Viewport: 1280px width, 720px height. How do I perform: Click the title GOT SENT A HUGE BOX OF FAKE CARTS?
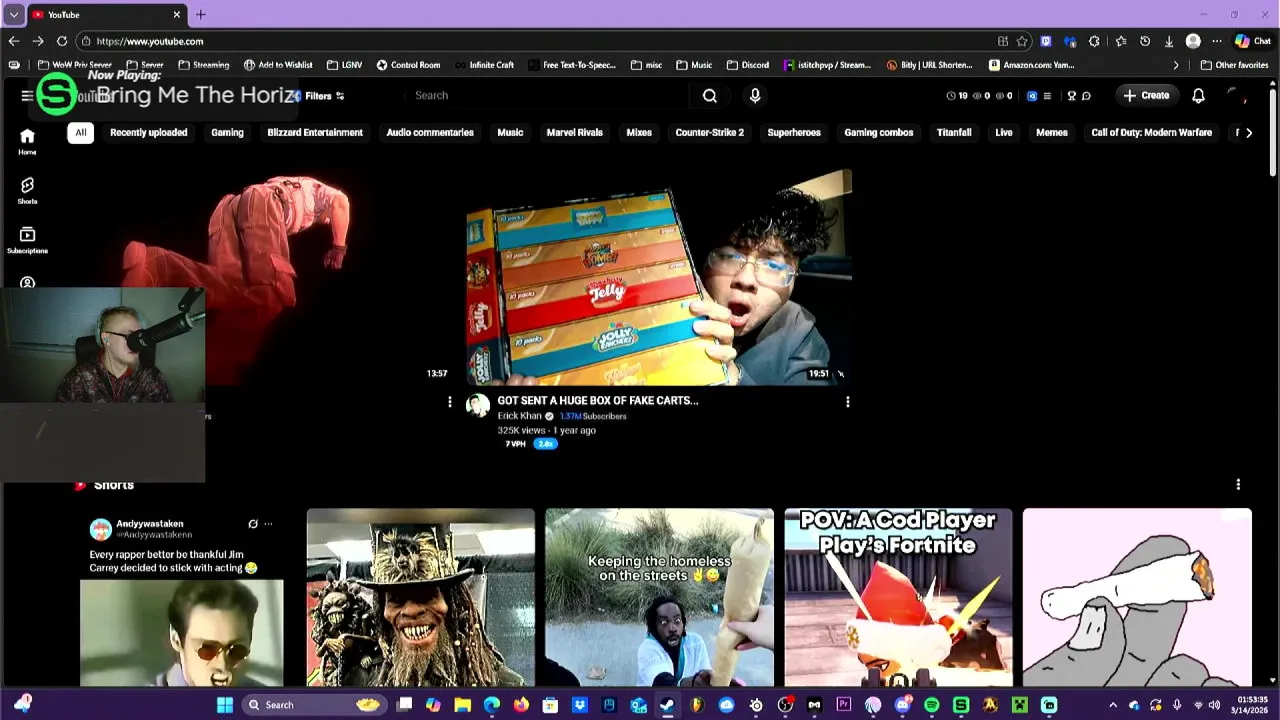[598, 400]
